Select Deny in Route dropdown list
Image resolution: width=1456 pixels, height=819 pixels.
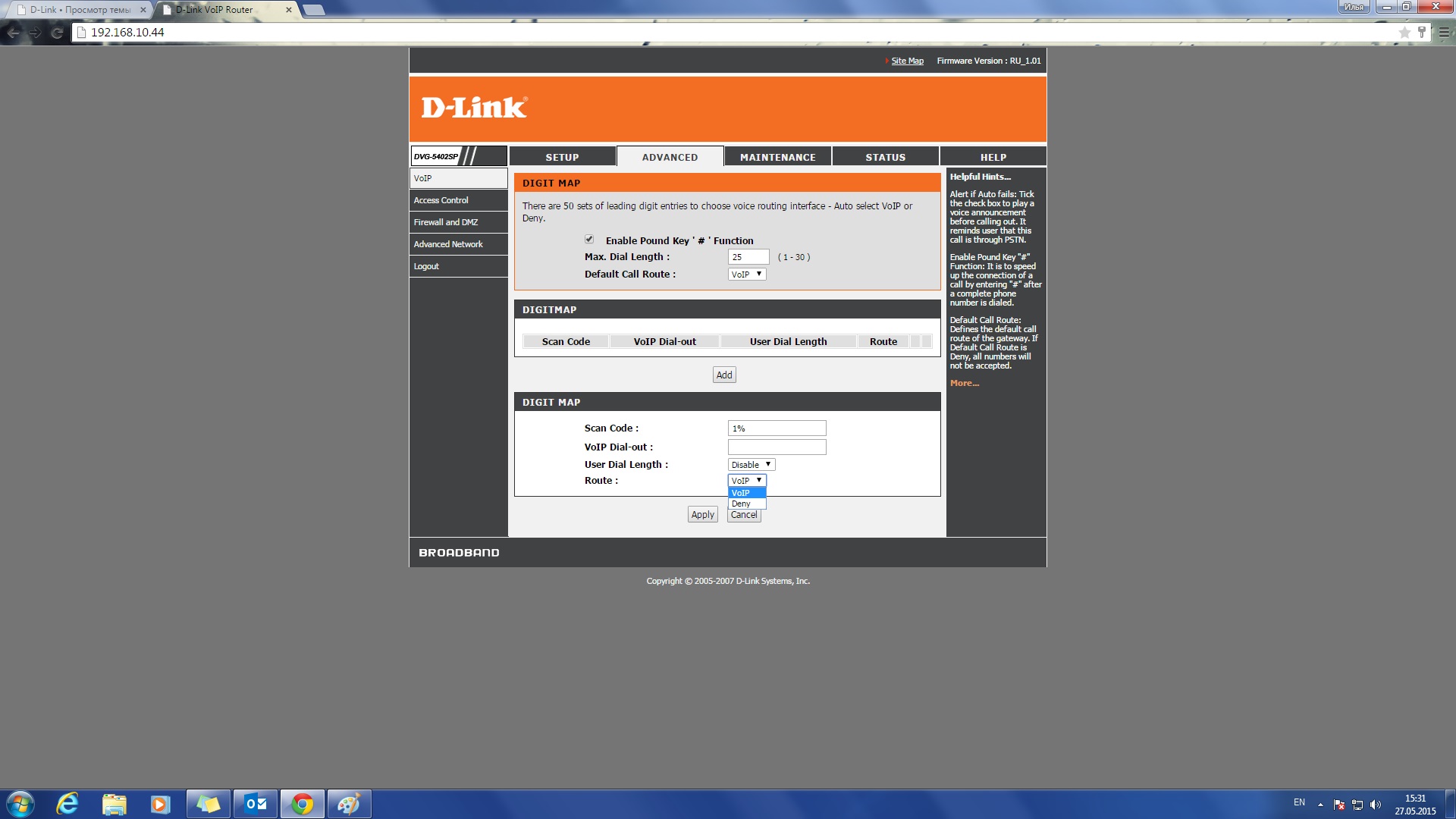[x=742, y=504]
